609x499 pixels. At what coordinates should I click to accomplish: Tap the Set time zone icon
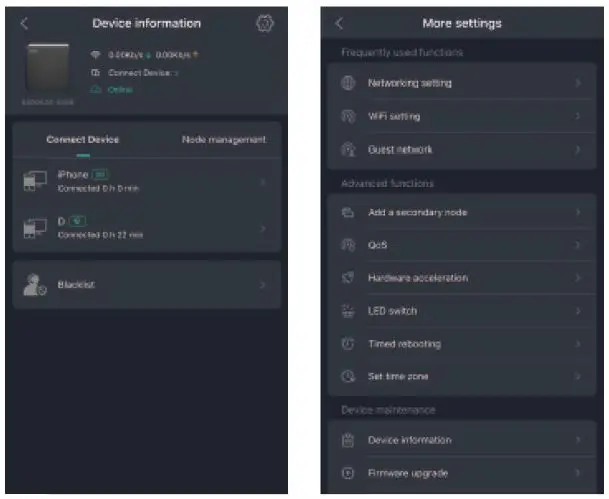click(348, 376)
